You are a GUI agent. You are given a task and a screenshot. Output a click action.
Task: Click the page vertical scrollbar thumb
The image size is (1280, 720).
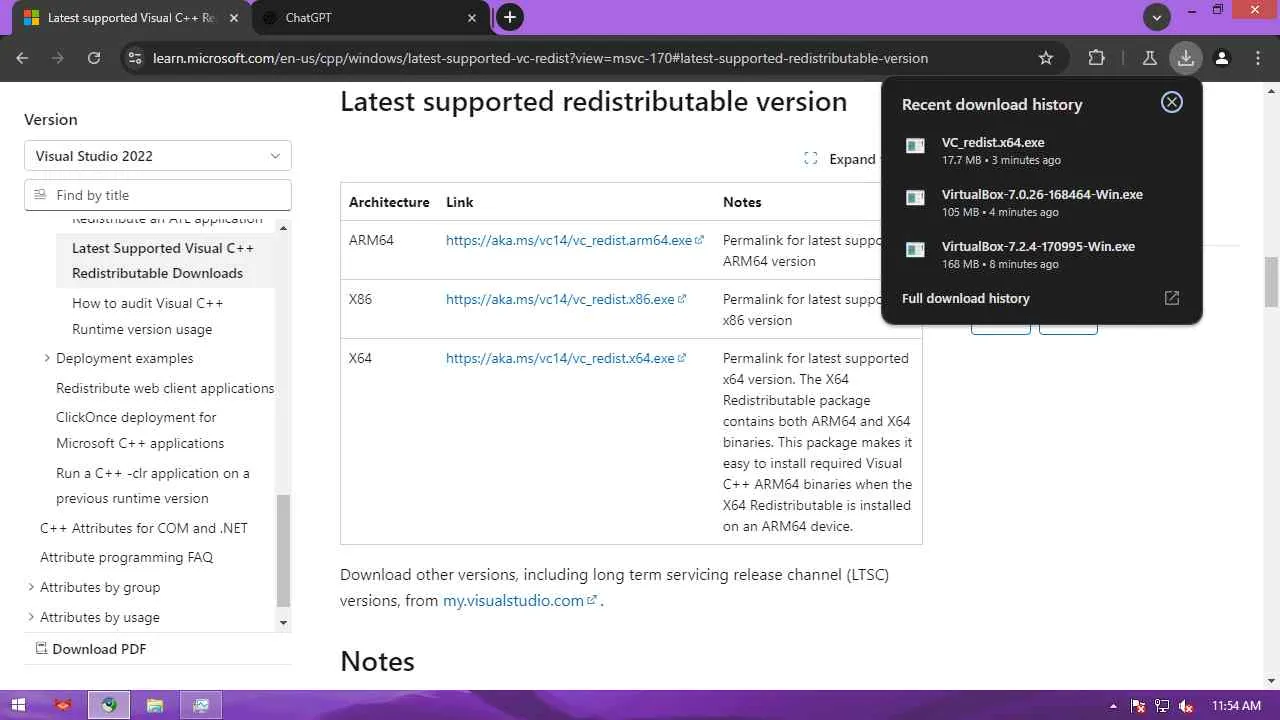coord(1271,282)
